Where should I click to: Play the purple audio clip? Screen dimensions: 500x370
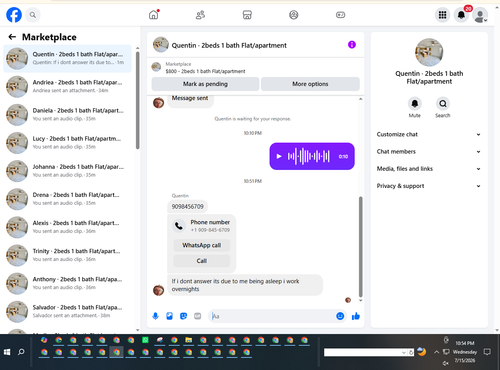coord(279,156)
